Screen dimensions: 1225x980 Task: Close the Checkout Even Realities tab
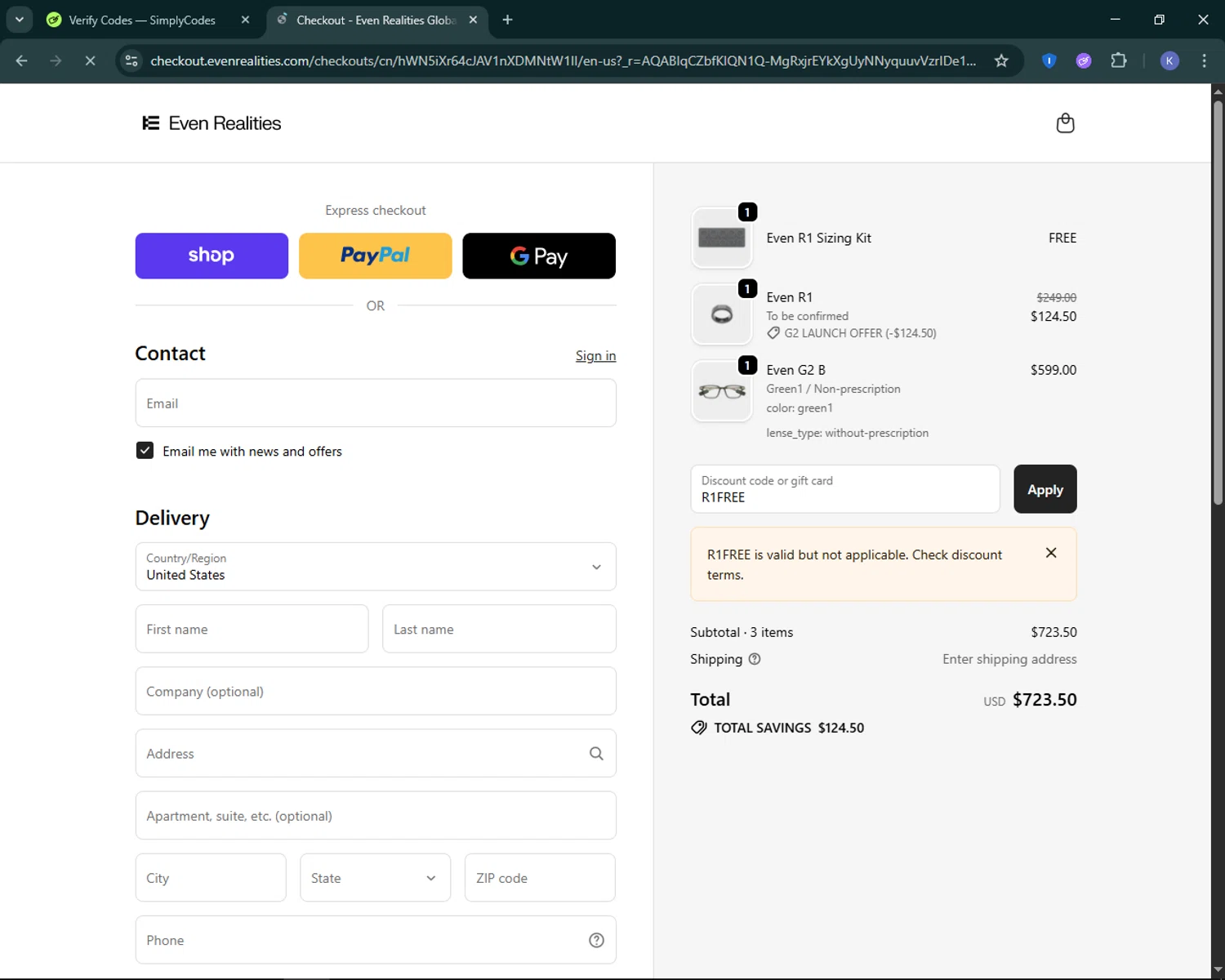[473, 20]
